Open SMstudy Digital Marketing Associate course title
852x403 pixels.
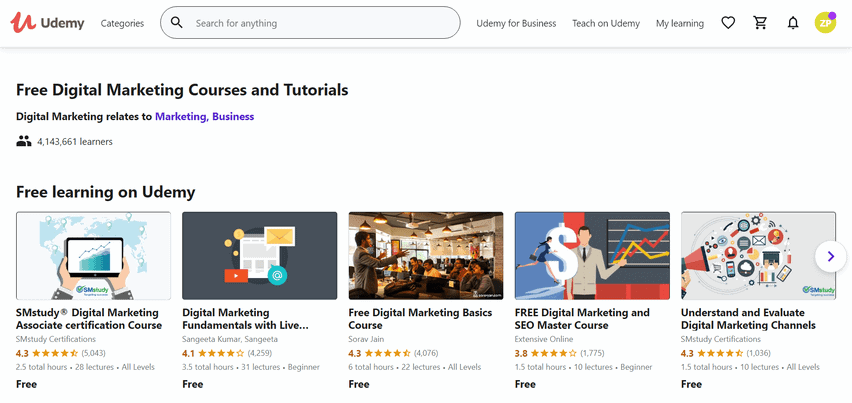pyautogui.click(x=89, y=319)
